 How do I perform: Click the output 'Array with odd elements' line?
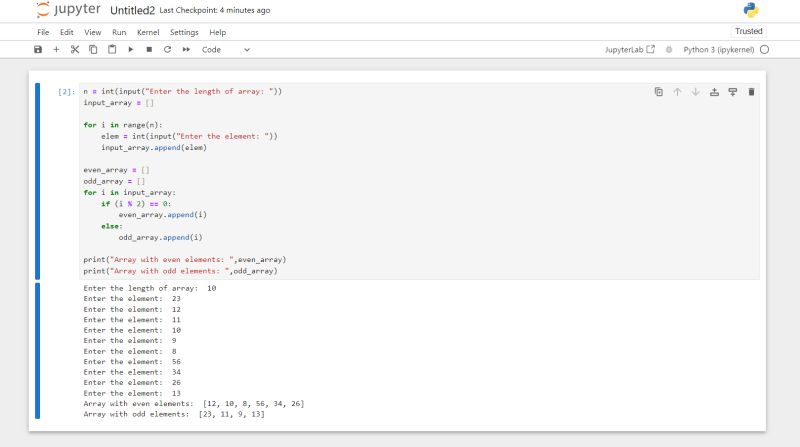coord(174,414)
